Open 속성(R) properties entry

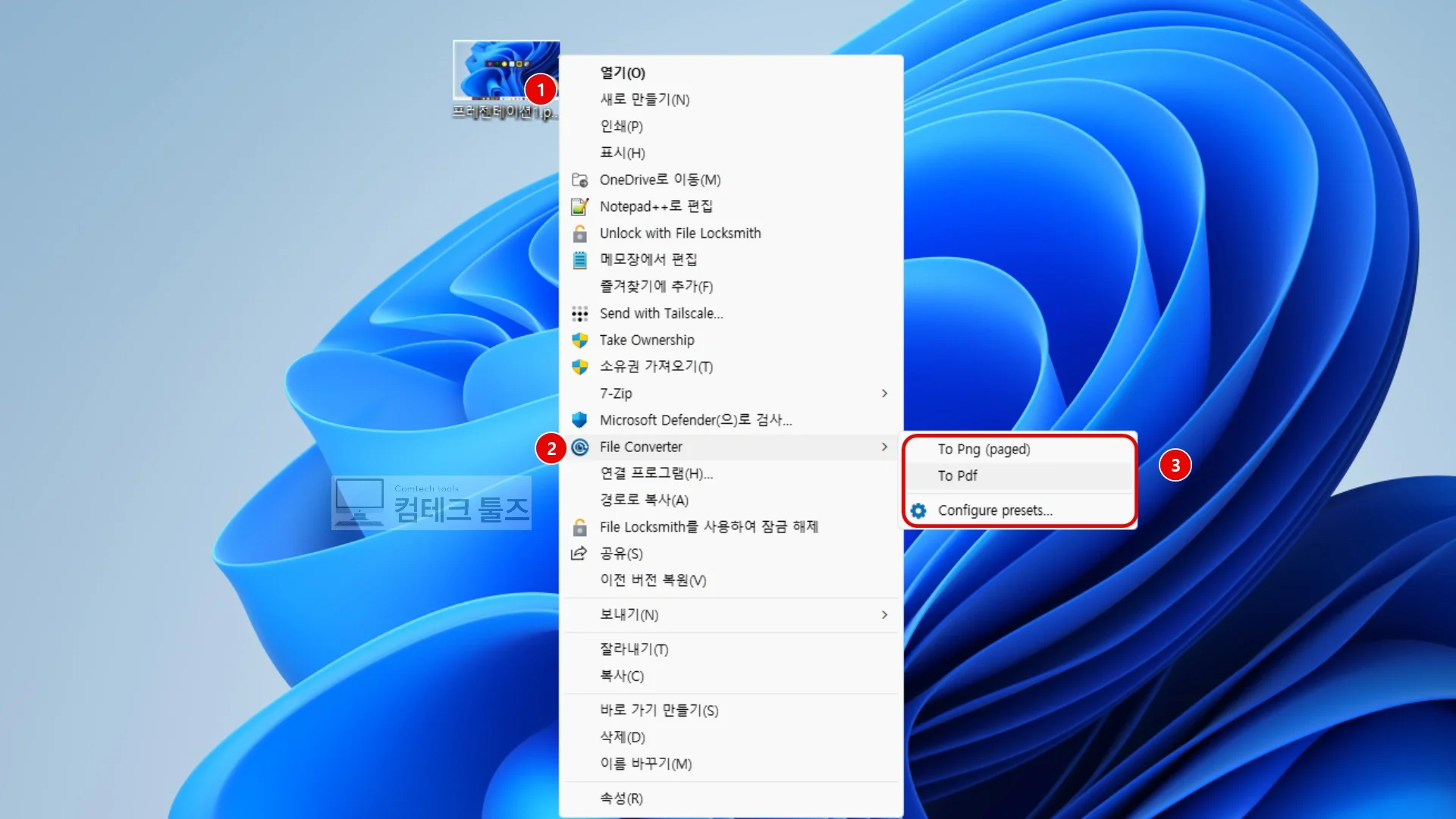click(731, 799)
